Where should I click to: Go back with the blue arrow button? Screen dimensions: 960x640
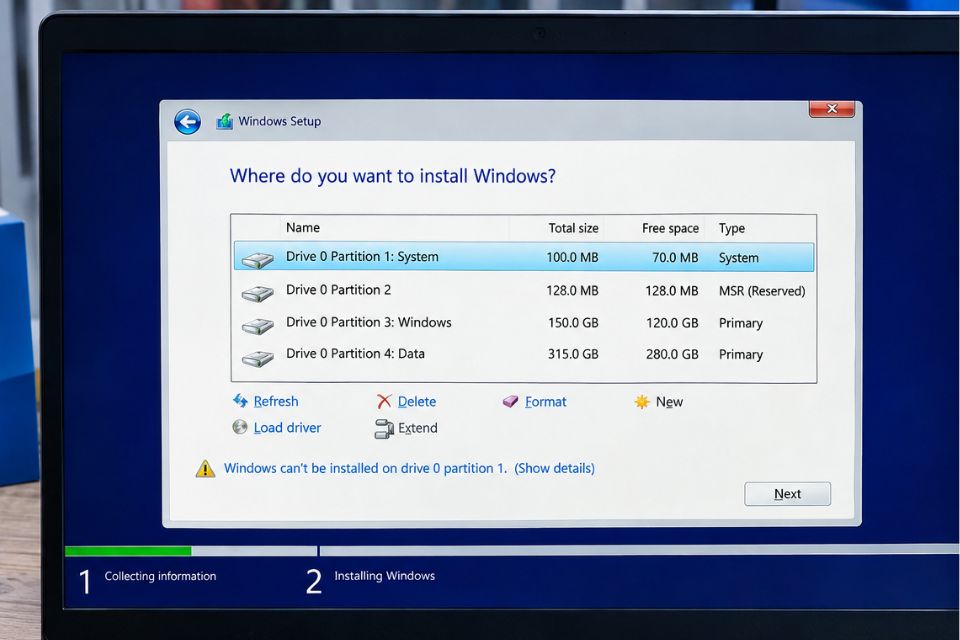tap(187, 122)
